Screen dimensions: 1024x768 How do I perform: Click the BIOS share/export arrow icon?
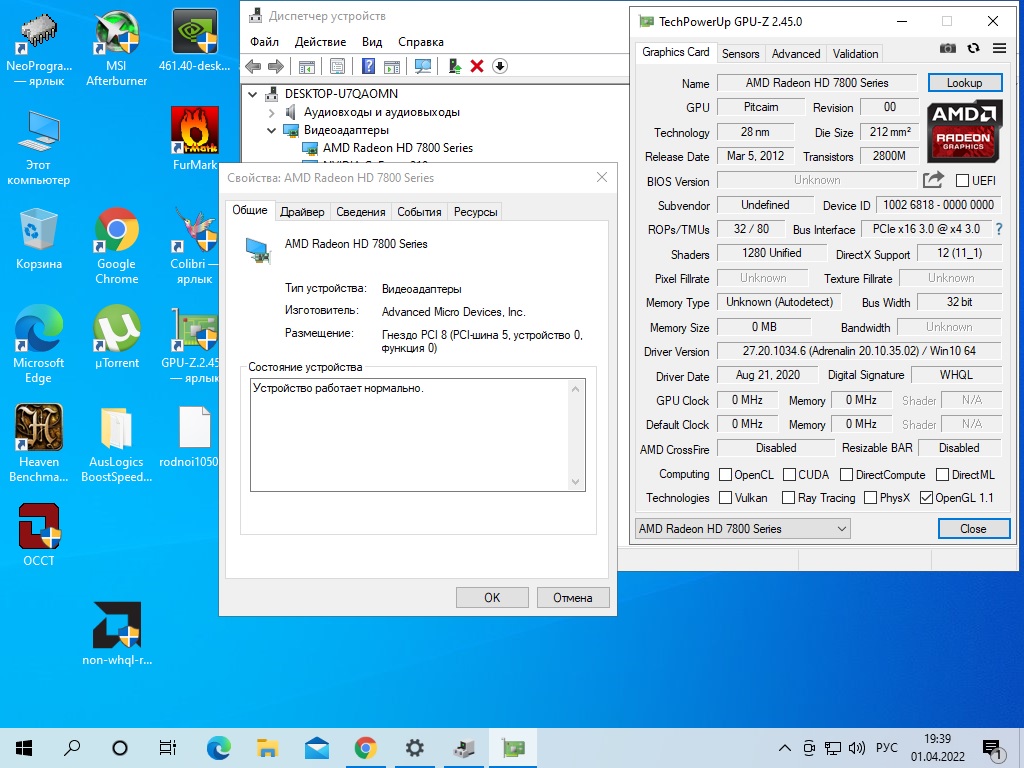click(934, 180)
